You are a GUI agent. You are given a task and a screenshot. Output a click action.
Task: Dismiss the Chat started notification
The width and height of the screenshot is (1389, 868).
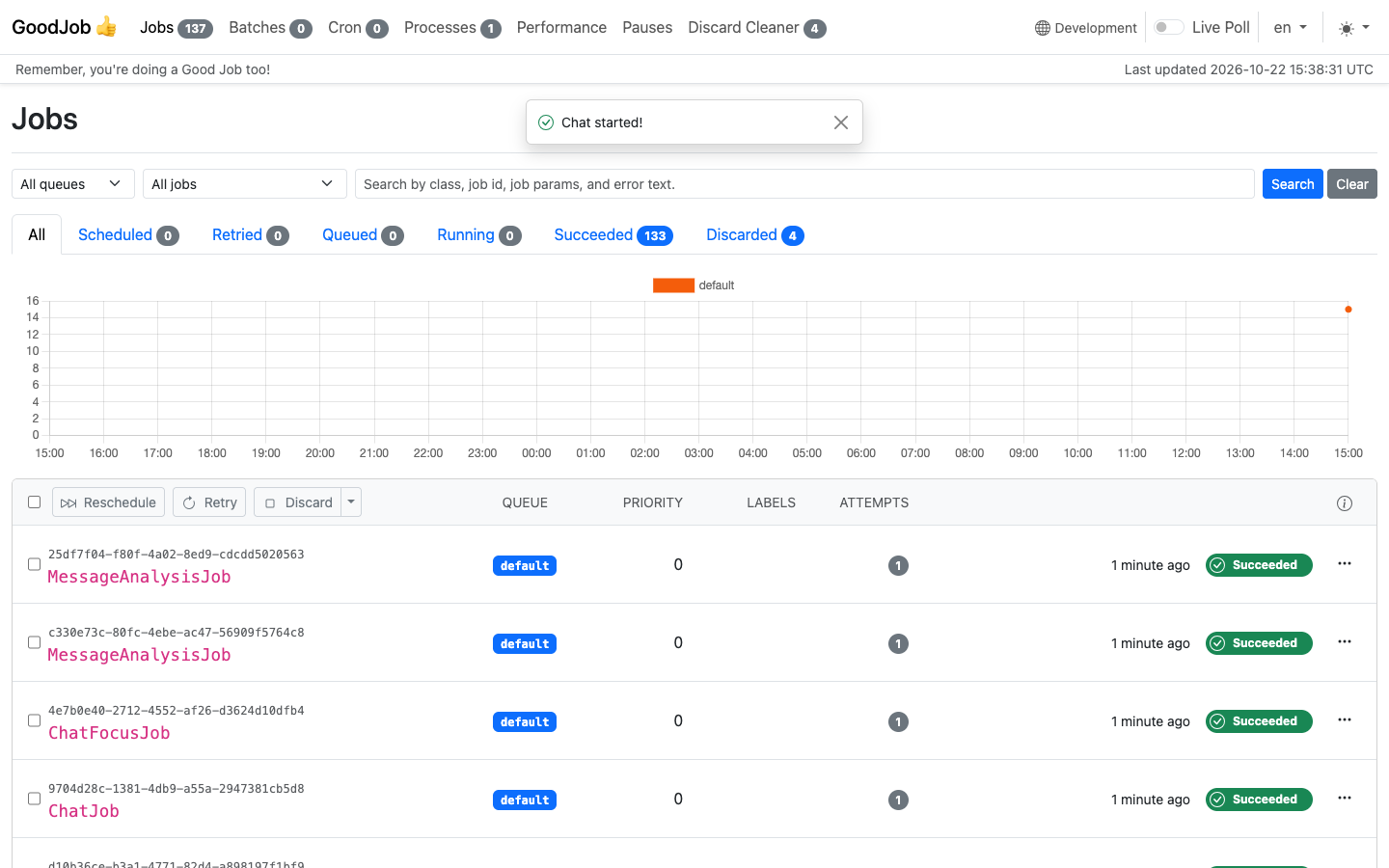pyautogui.click(x=841, y=122)
